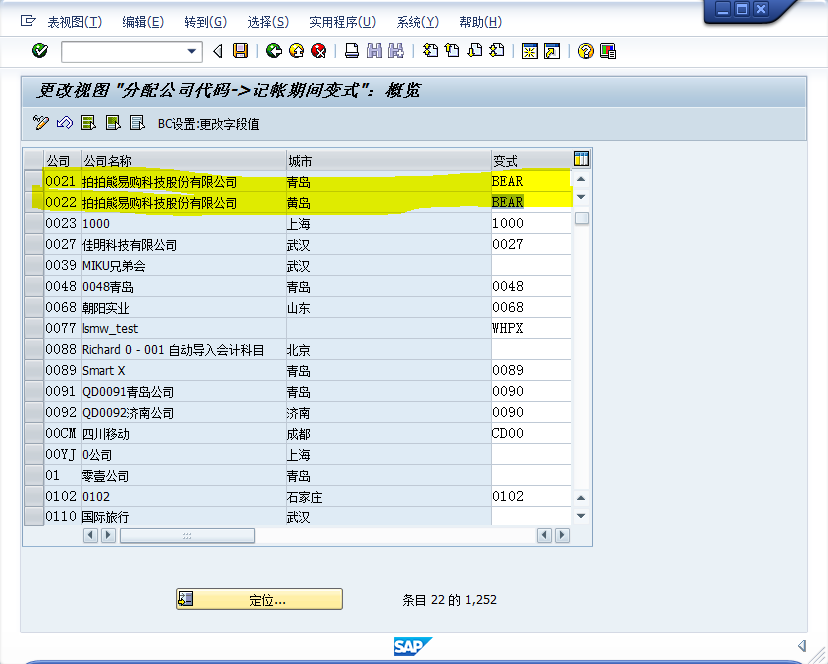Viewport: 828px width, 664px height.
Task: Click the Print icon
Action: click(352, 51)
